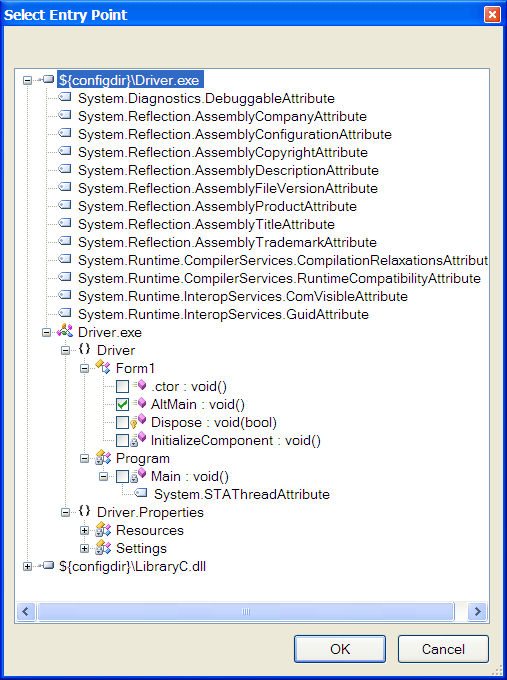This screenshot has height=680, width=507.
Task: Expand the Resources class node
Action: (85, 530)
